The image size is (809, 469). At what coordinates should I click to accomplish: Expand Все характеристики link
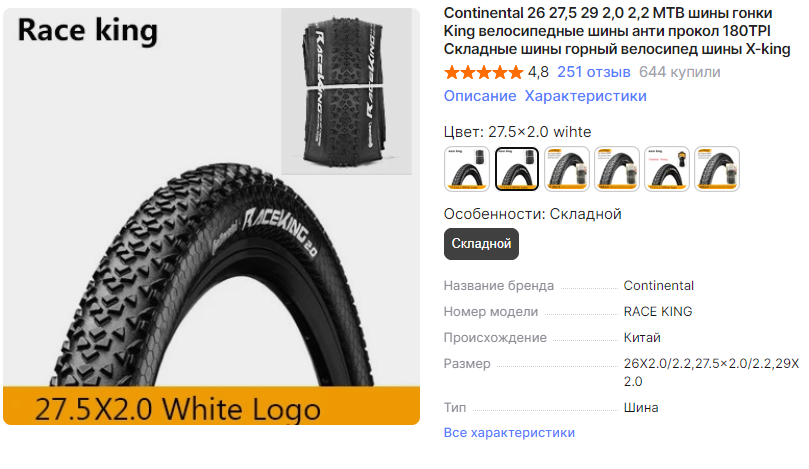pyautogui.click(x=509, y=432)
